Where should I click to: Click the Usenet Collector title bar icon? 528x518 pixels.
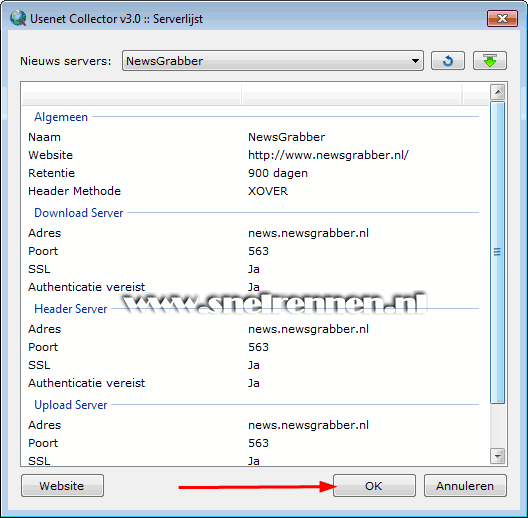coord(18,19)
